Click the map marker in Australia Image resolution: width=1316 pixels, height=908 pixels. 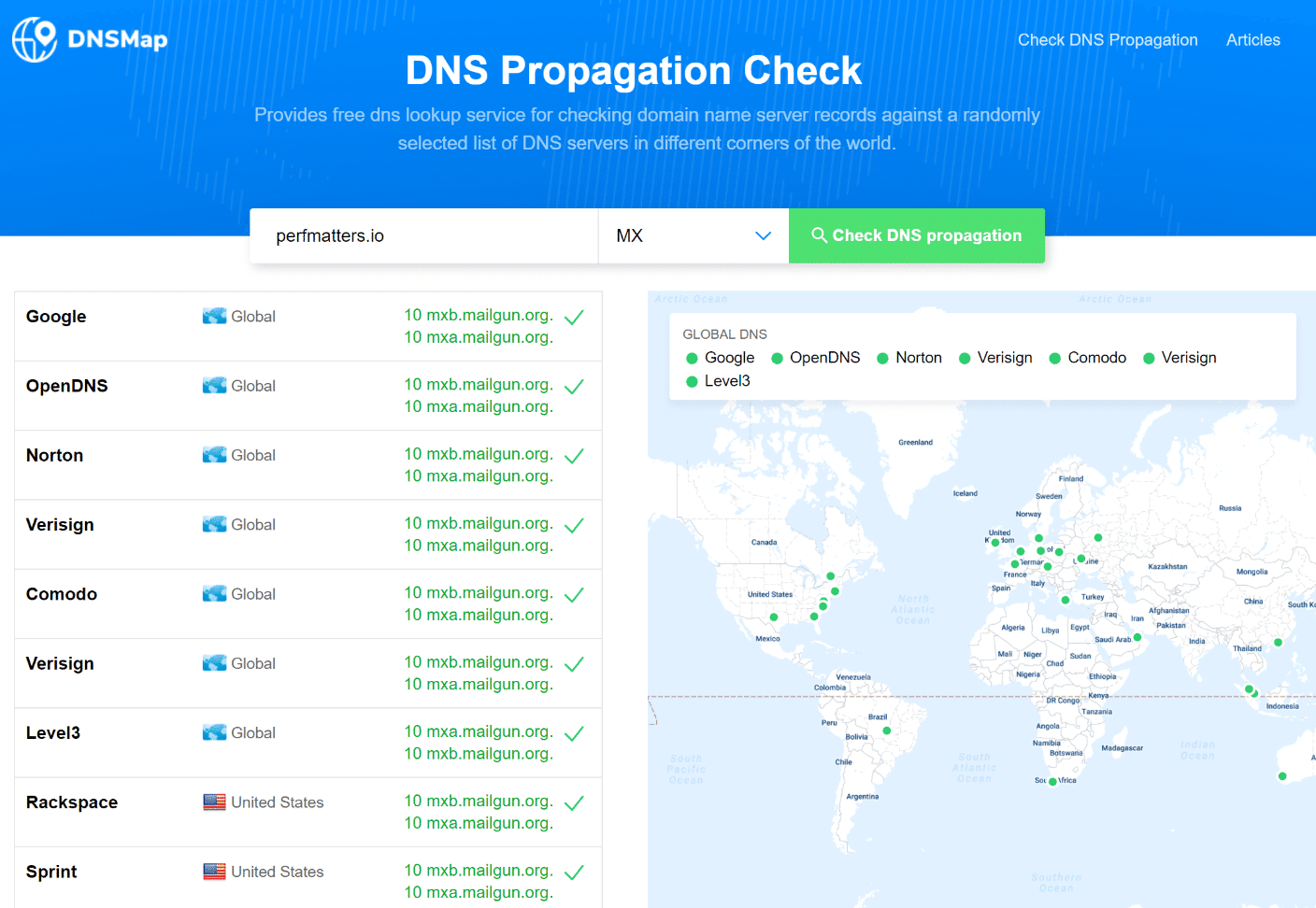(x=1282, y=776)
